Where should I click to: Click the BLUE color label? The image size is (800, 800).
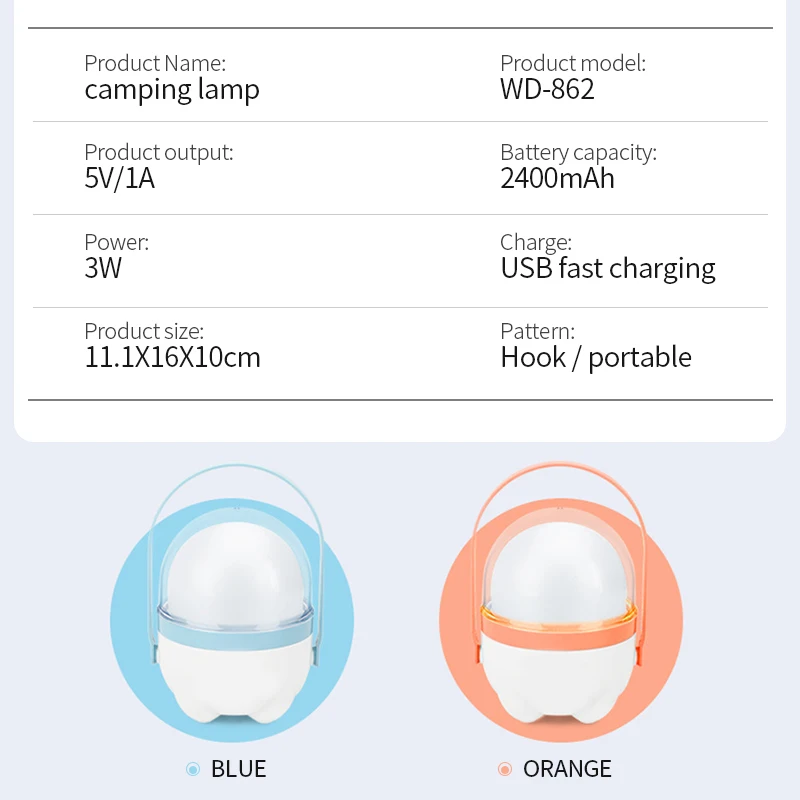point(238,769)
